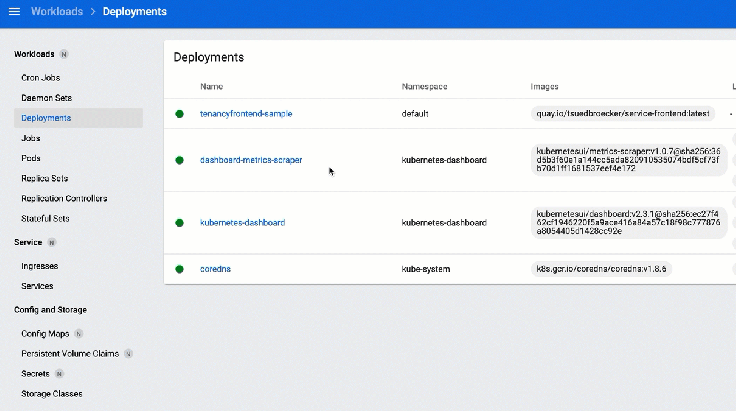Open the Service section heading
The image size is (736, 411).
(28, 242)
